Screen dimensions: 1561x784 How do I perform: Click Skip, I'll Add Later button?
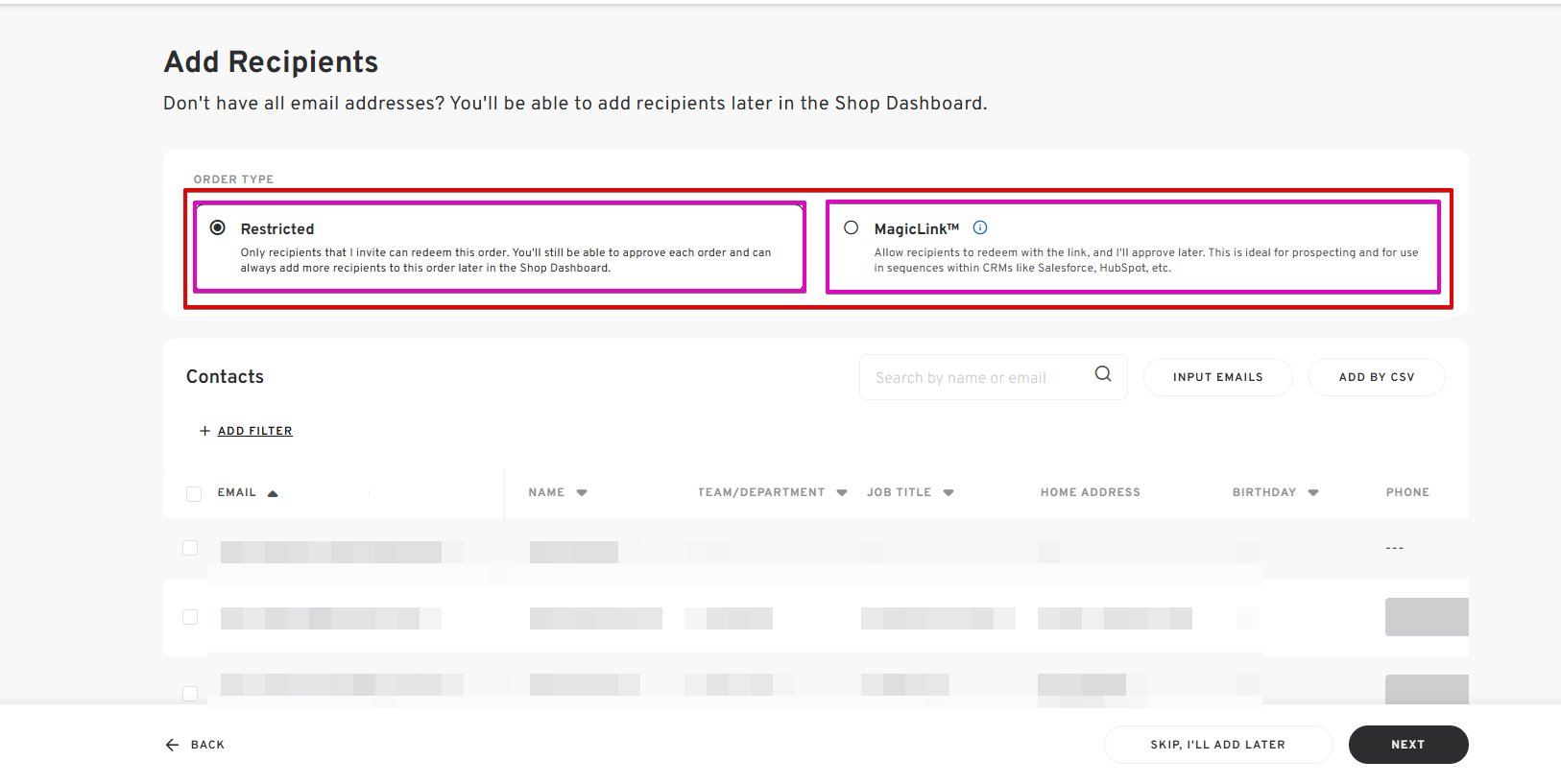(1218, 745)
